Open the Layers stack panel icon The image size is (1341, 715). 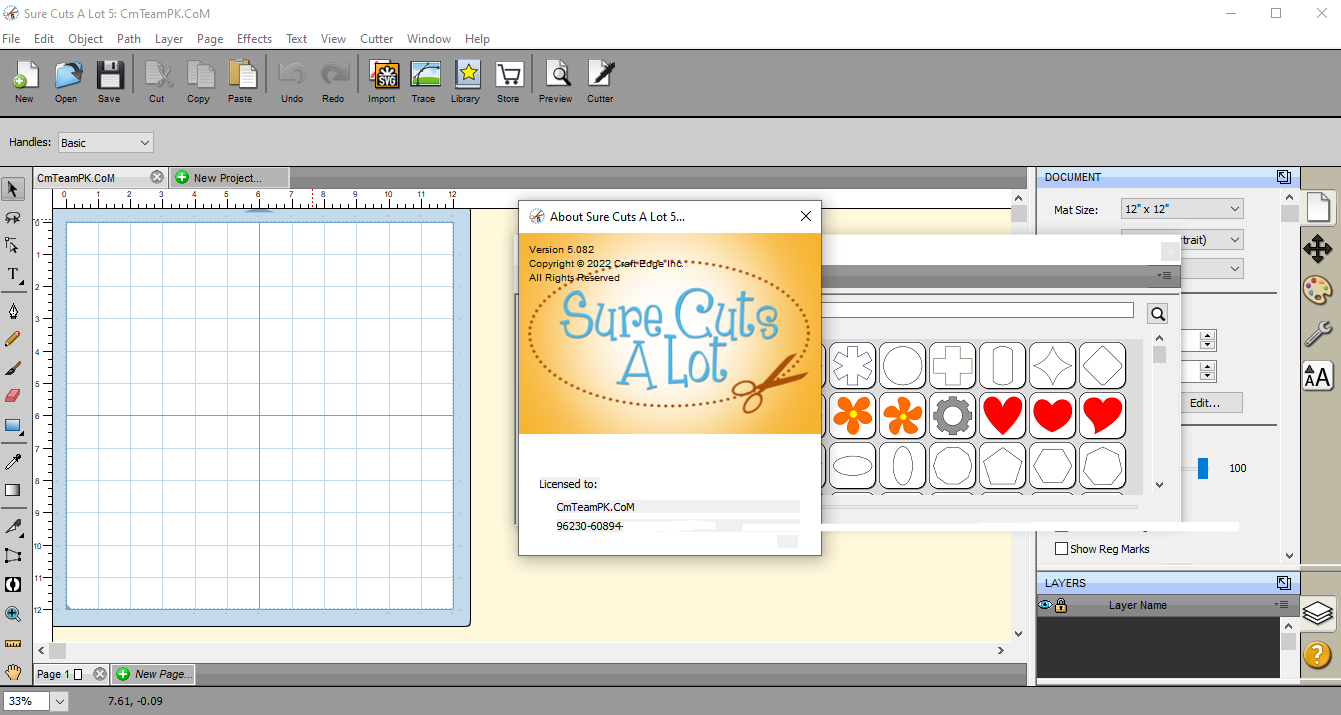[x=1318, y=612]
